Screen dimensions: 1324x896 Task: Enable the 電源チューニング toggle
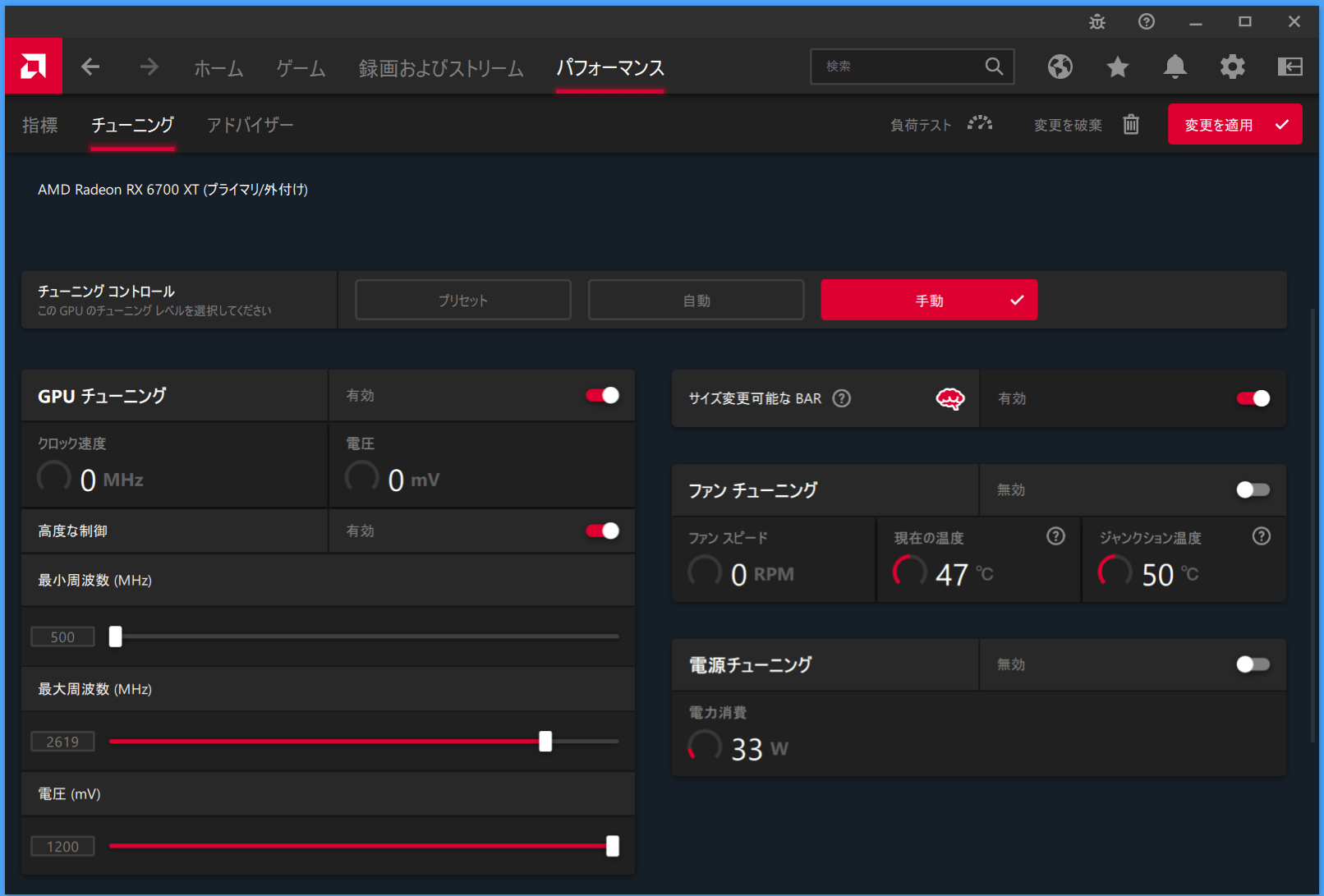(x=1253, y=664)
